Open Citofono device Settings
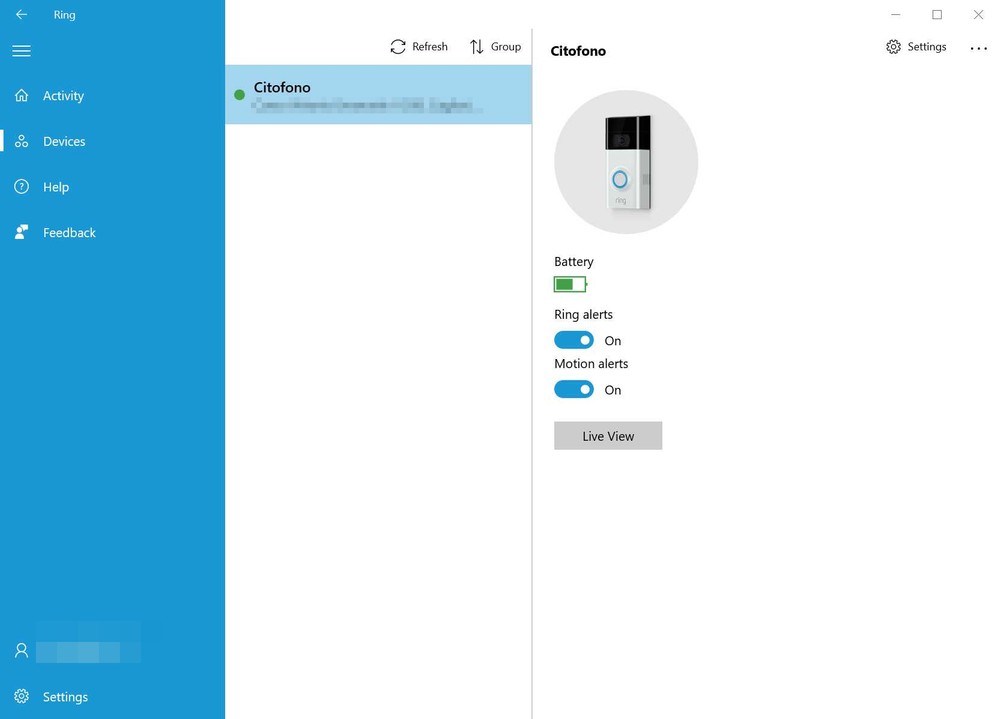 [x=916, y=47]
